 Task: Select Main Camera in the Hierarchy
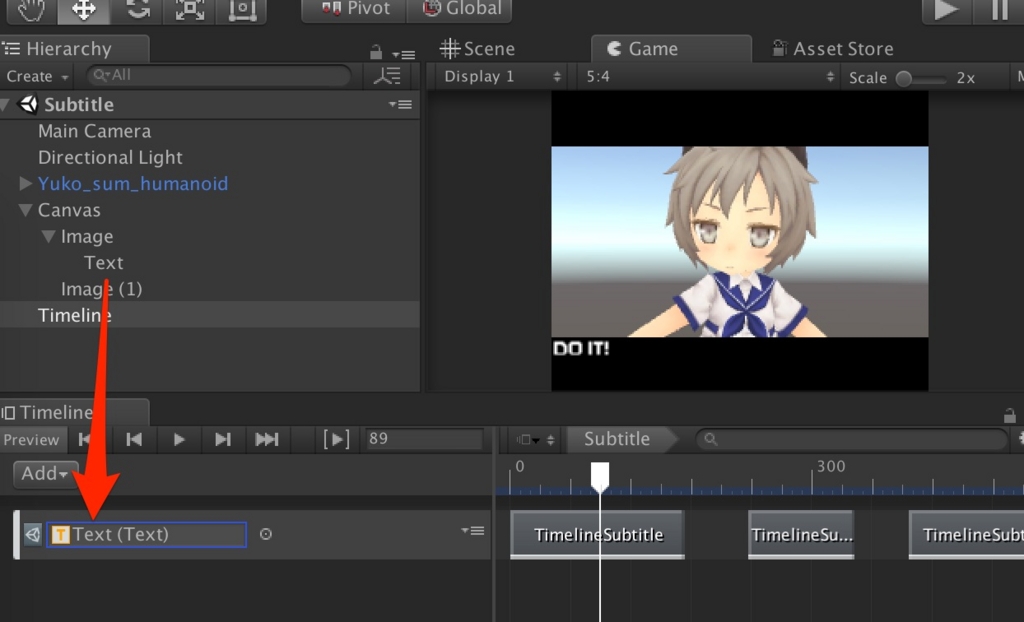94,131
